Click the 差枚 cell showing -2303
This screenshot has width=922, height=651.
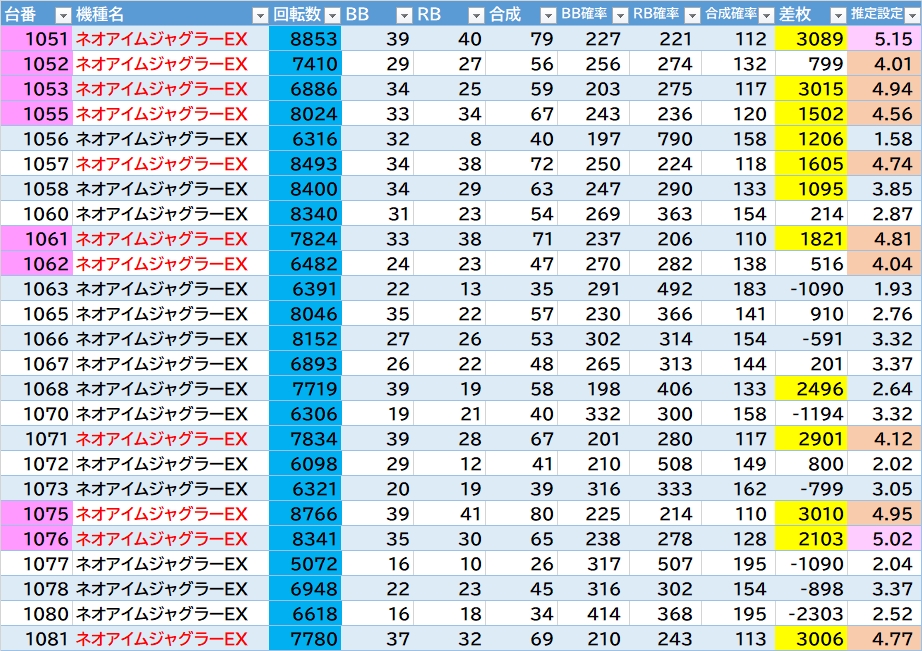point(811,614)
